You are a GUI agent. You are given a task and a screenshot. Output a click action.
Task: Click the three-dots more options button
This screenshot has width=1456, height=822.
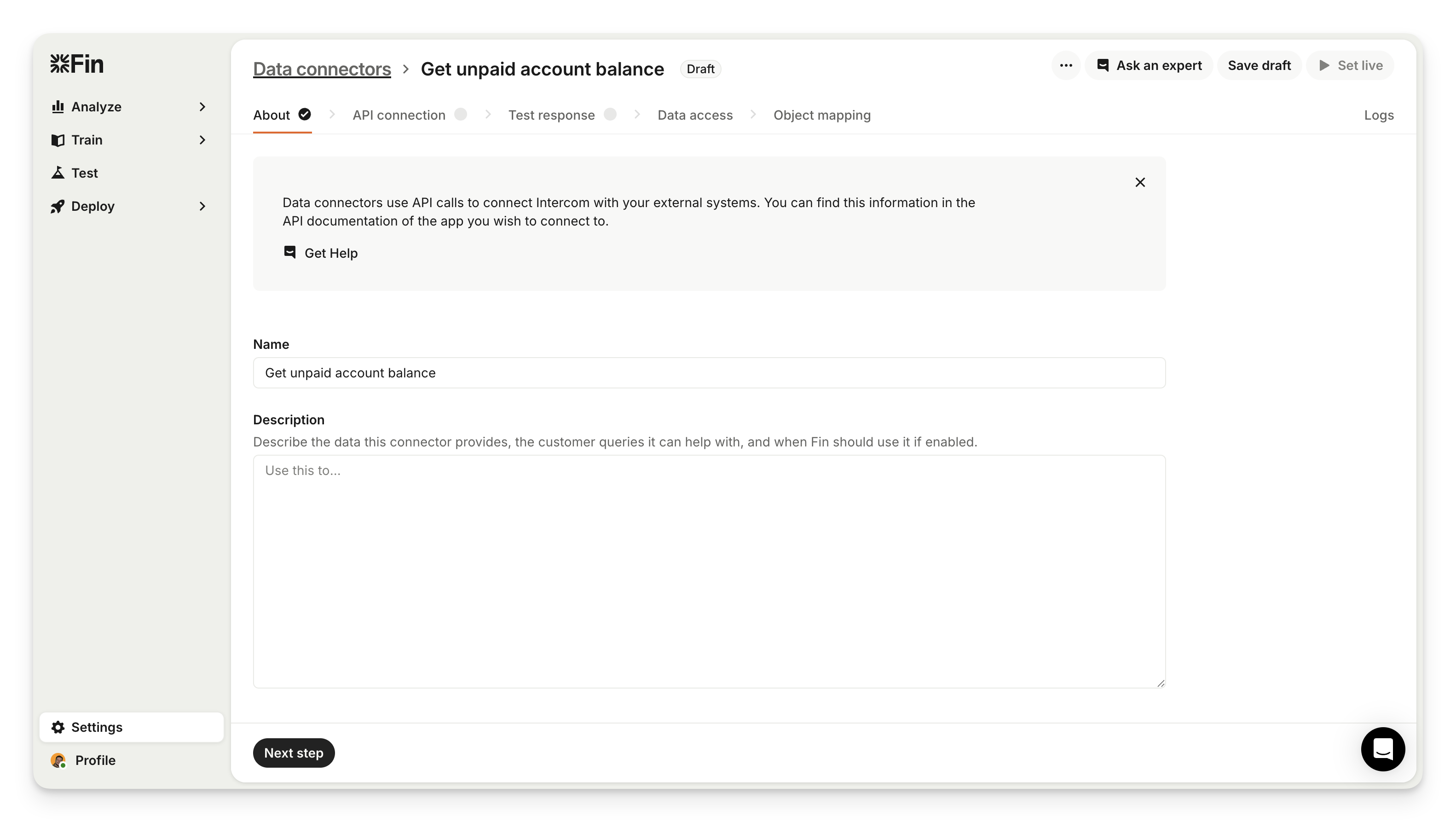pyautogui.click(x=1066, y=65)
